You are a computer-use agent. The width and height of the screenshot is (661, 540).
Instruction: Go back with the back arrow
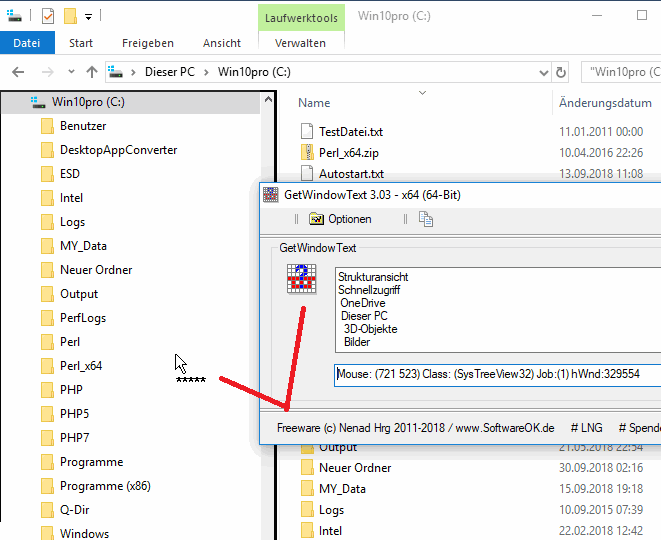click(x=18, y=72)
